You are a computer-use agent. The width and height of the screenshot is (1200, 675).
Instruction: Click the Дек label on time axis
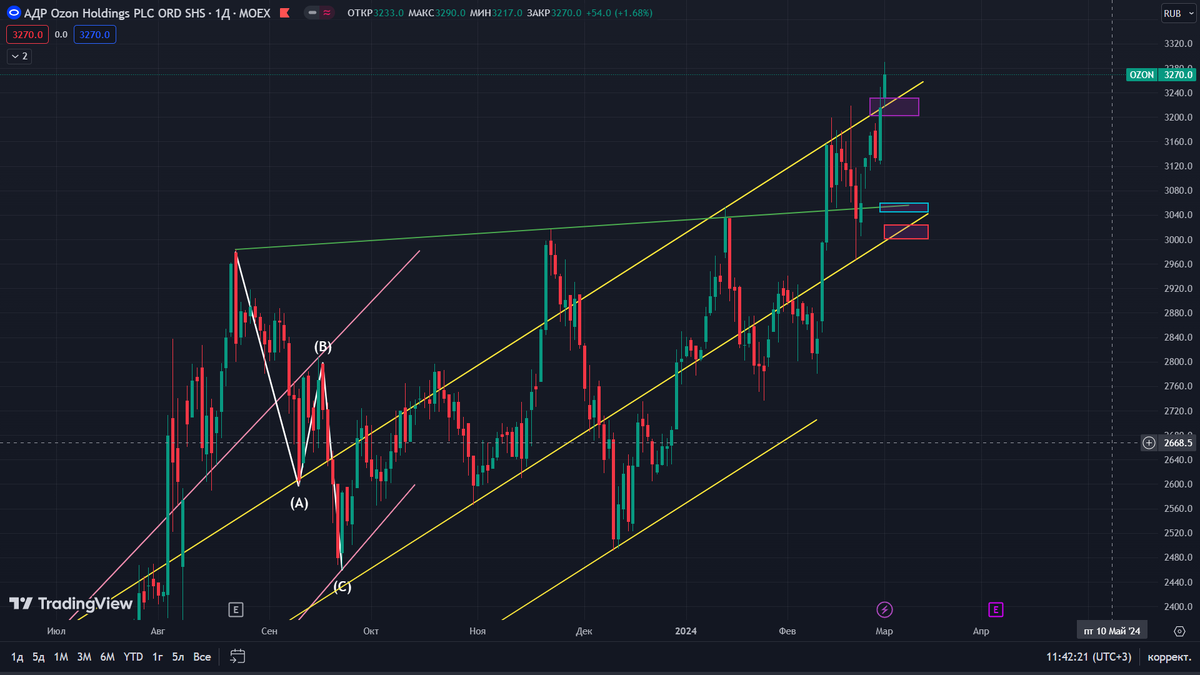tap(584, 631)
